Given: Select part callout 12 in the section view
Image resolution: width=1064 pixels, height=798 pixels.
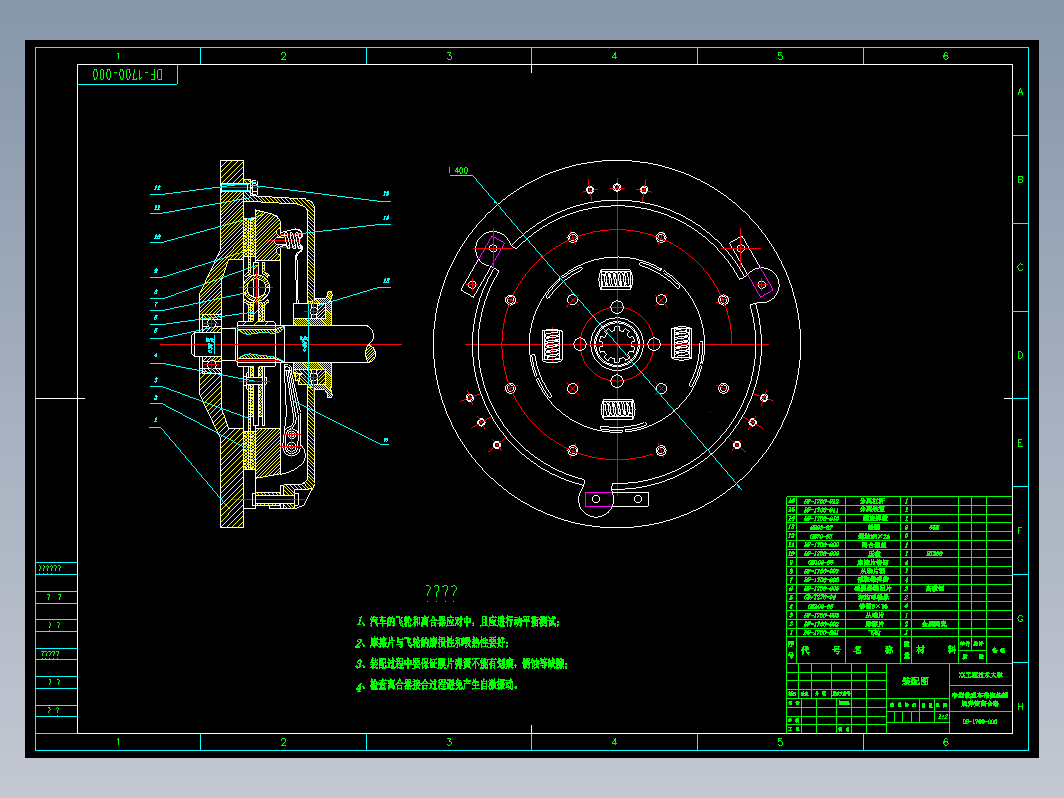Looking at the screenshot, I should [157, 188].
